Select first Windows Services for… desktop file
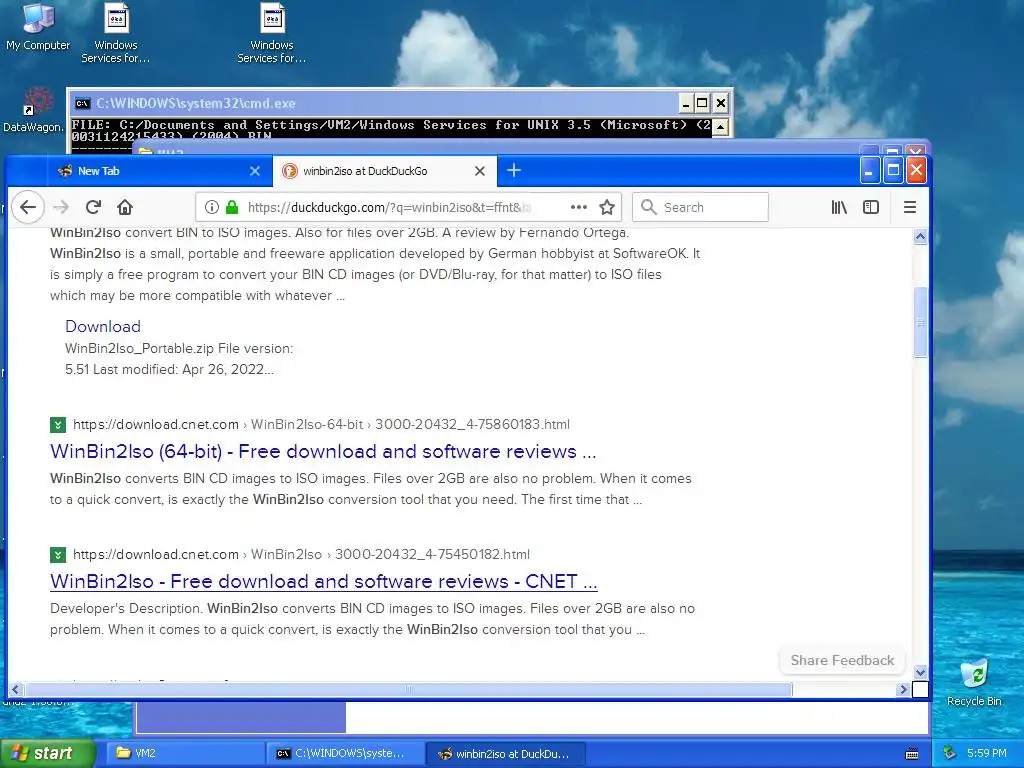 coord(116,33)
